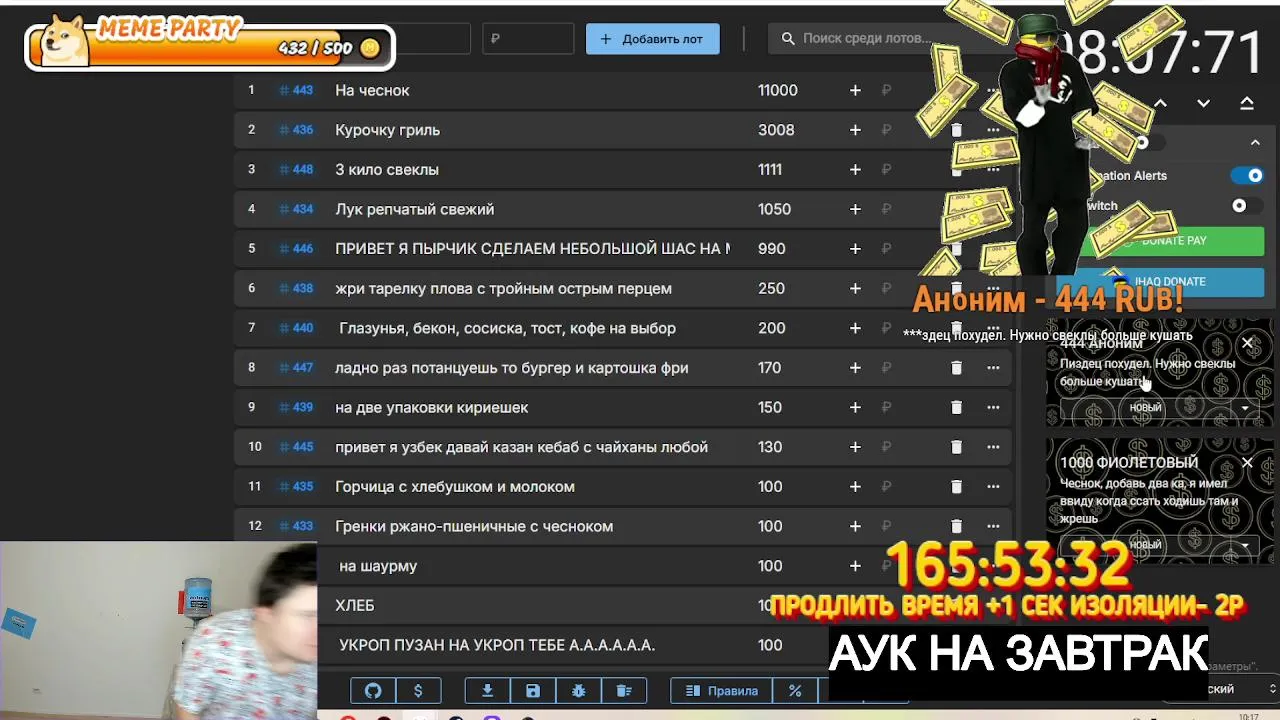The width and height of the screenshot is (1280, 720).
Task: Click 'жри тарелку плова' lot name
Action: pos(503,289)
